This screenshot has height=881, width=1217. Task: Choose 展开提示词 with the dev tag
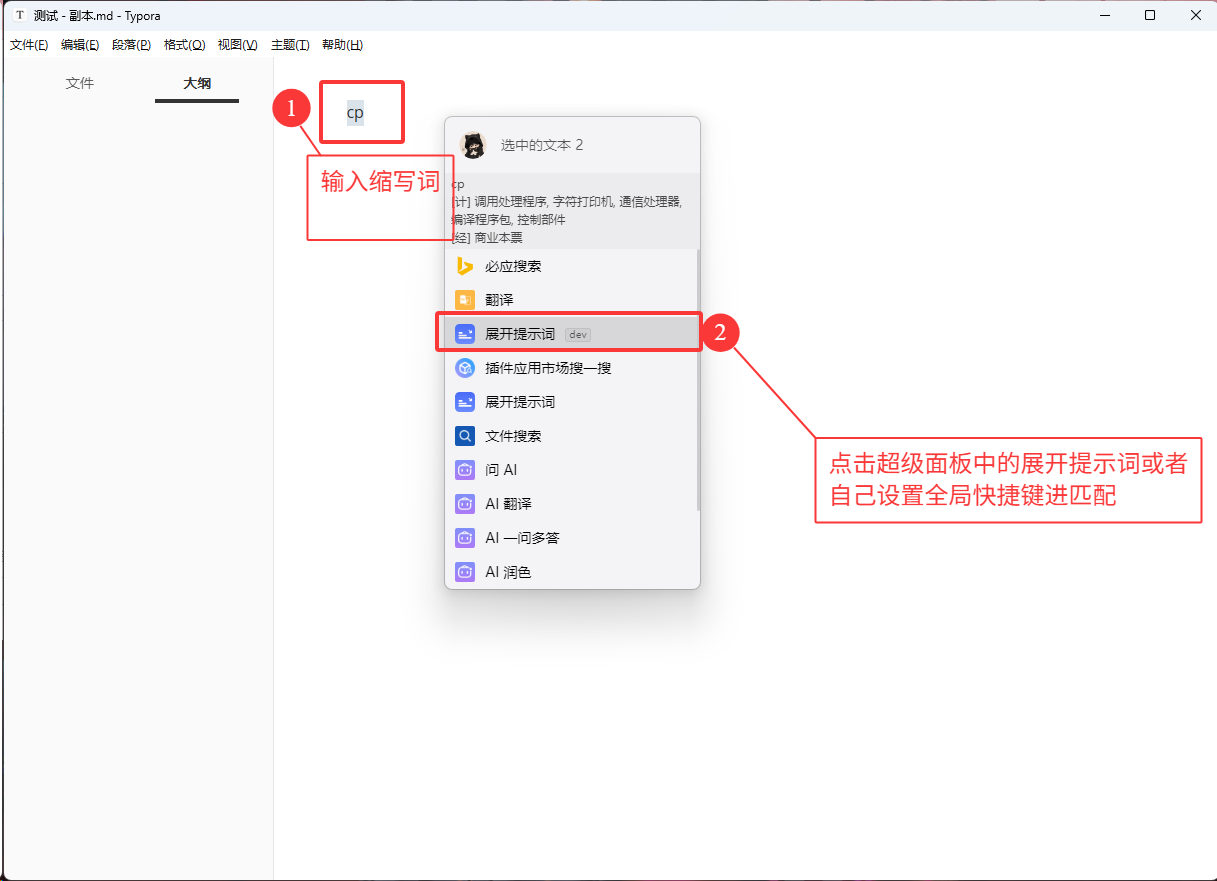(x=570, y=334)
